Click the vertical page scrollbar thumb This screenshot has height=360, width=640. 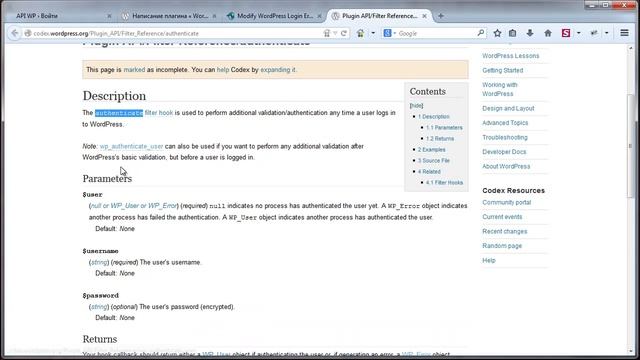pos(630,145)
